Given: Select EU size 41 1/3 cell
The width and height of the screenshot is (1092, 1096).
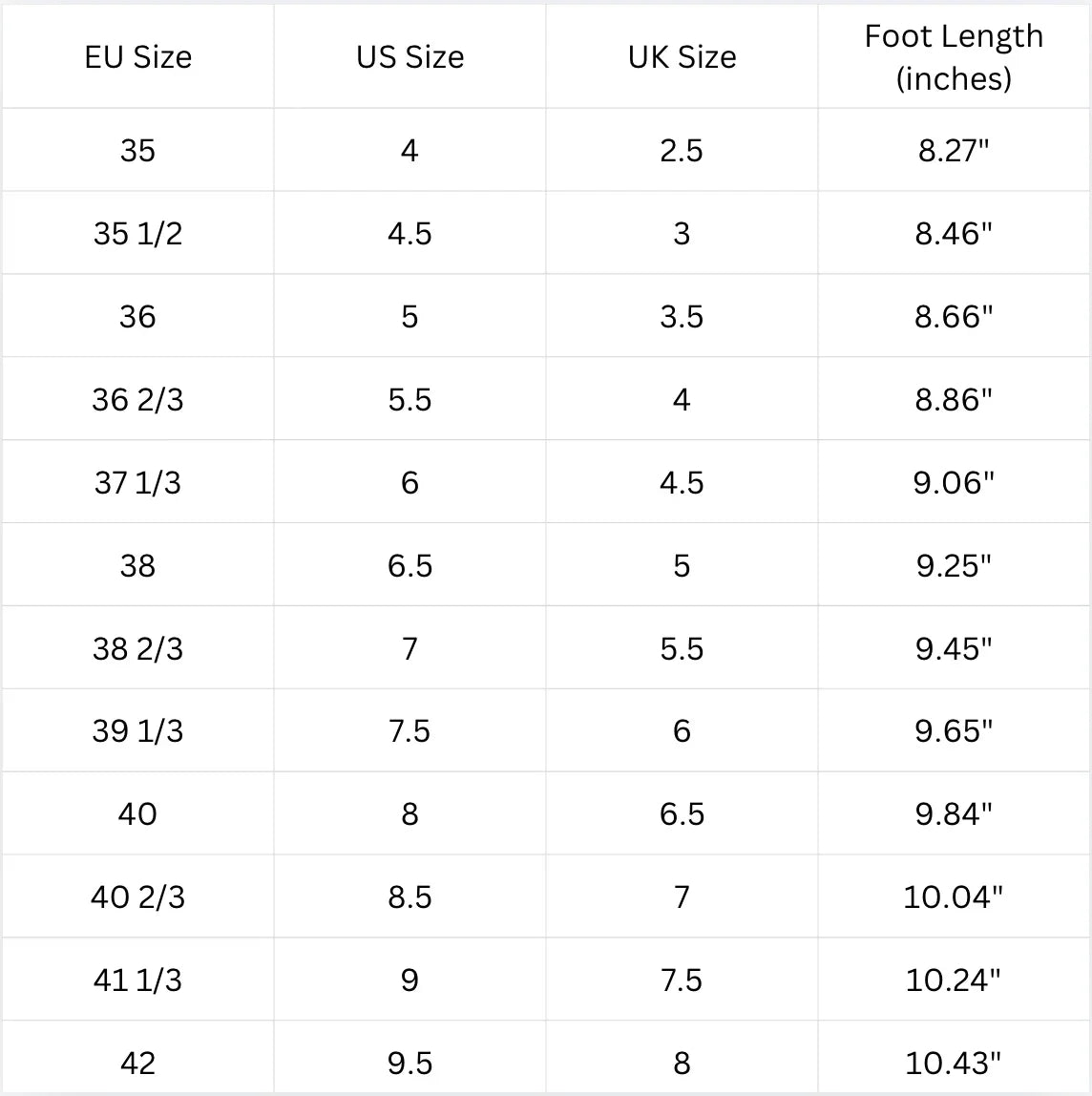Looking at the screenshot, I should (137, 980).
